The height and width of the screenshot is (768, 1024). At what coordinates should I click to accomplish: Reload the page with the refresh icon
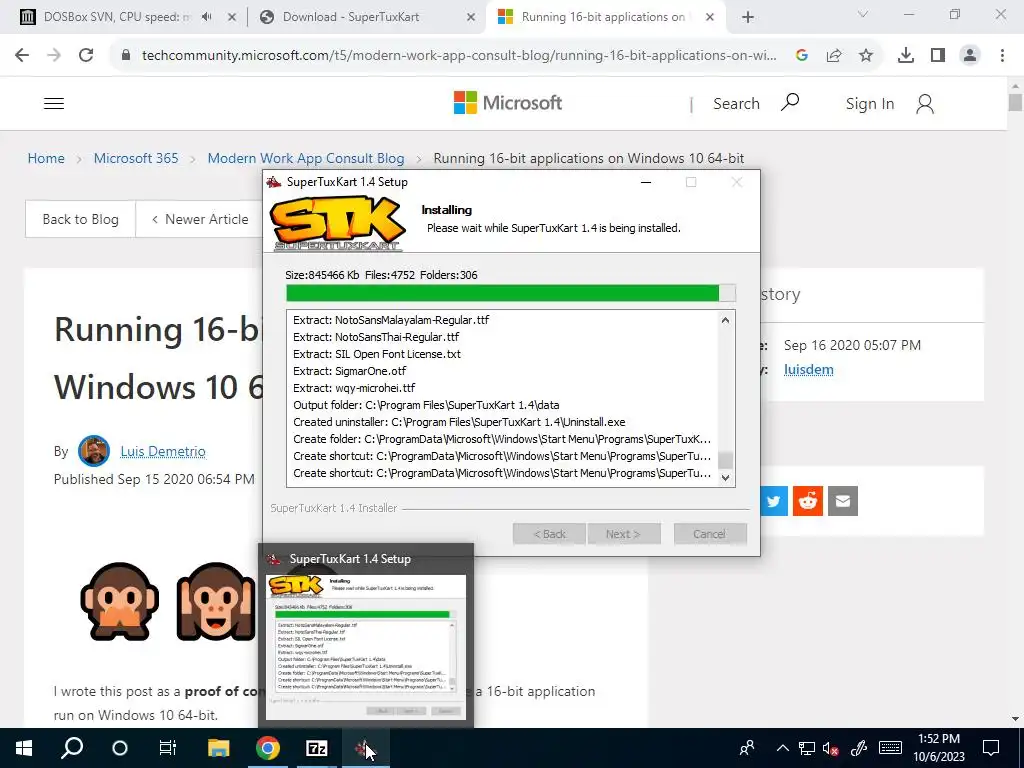coord(86,55)
